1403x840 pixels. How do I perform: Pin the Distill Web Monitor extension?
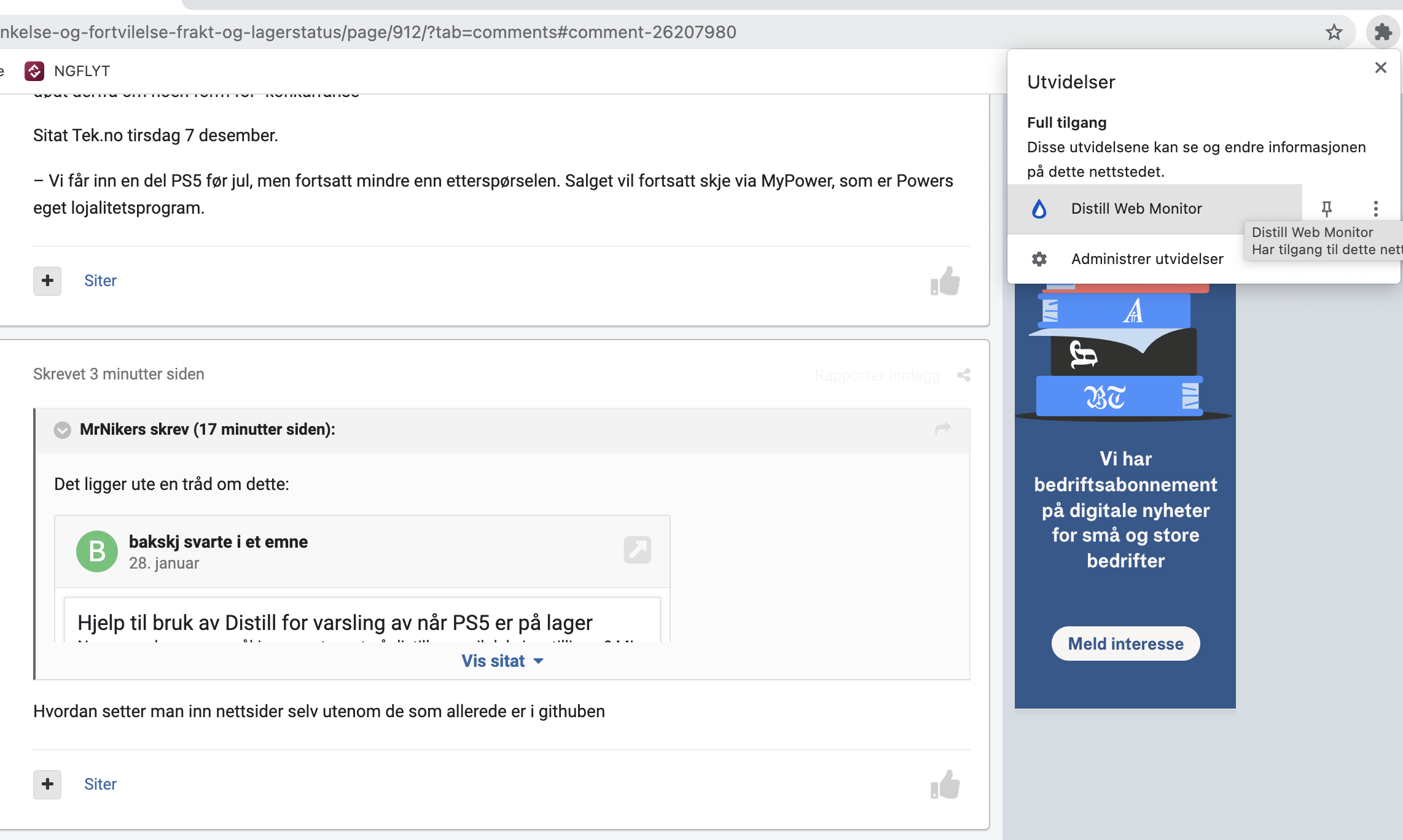(1327, 209)
